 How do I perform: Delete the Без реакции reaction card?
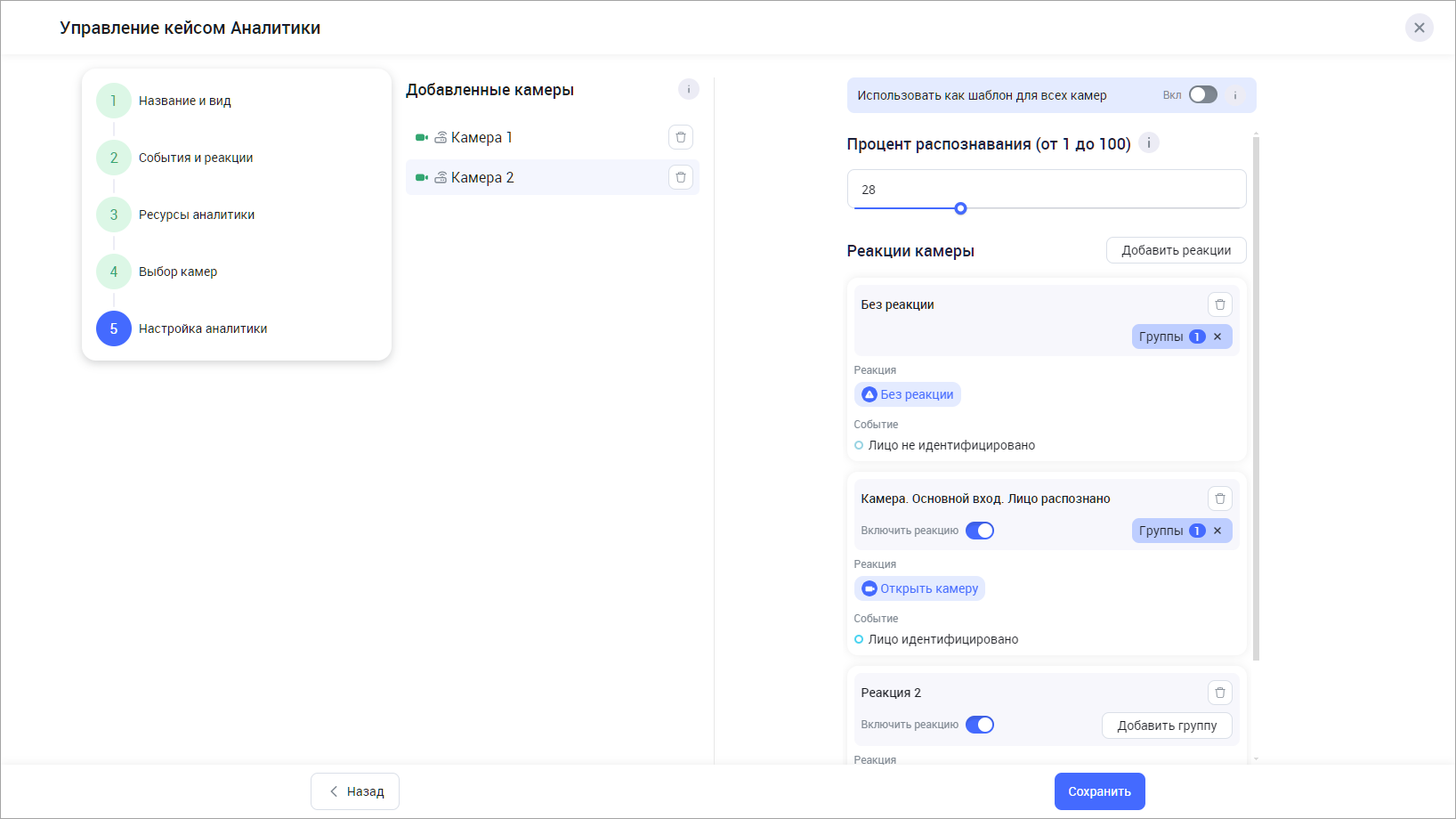click(1220, 304)
